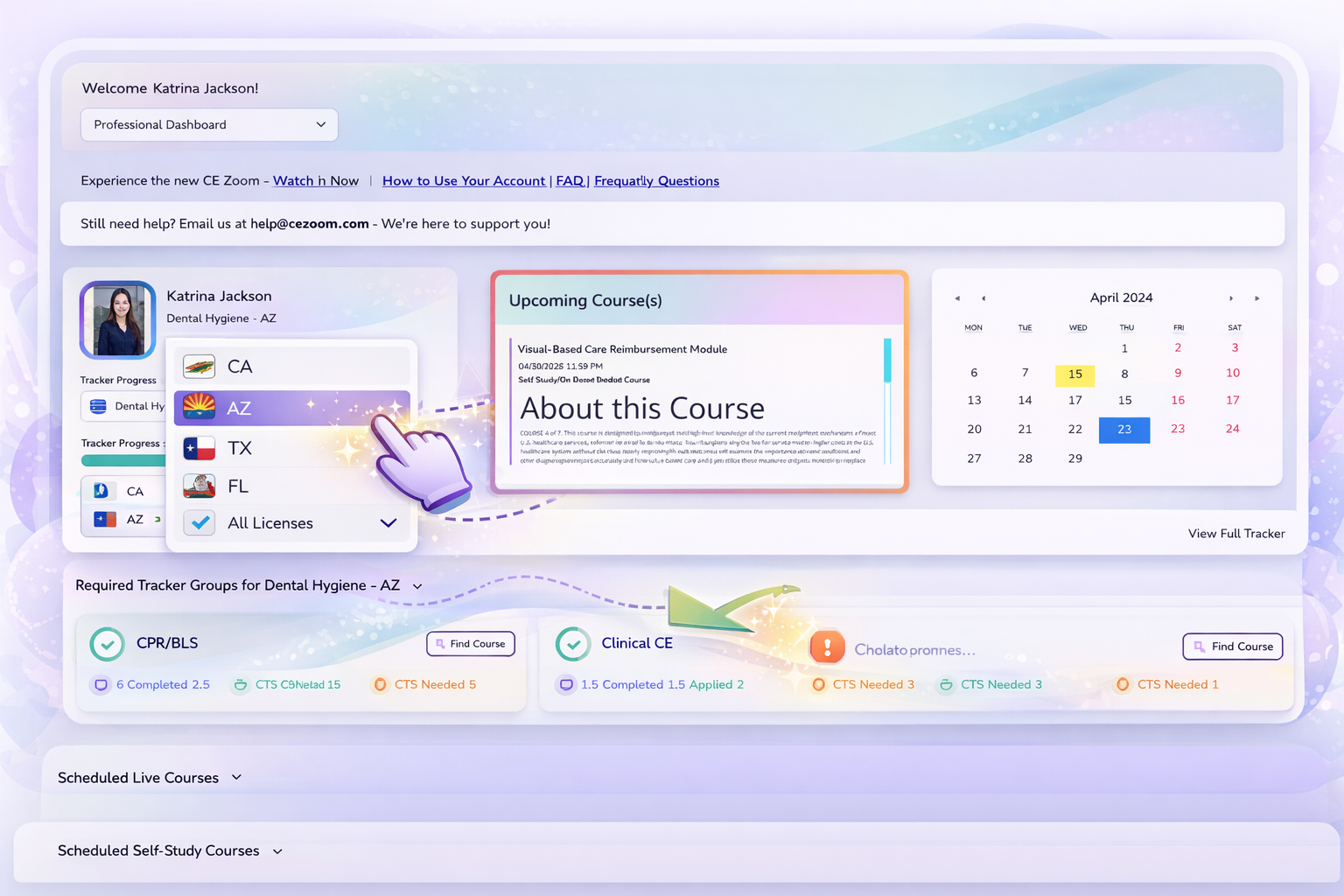Click the AZ license row under Tracker Progress

pyautogui.click(x=122, y=519)
